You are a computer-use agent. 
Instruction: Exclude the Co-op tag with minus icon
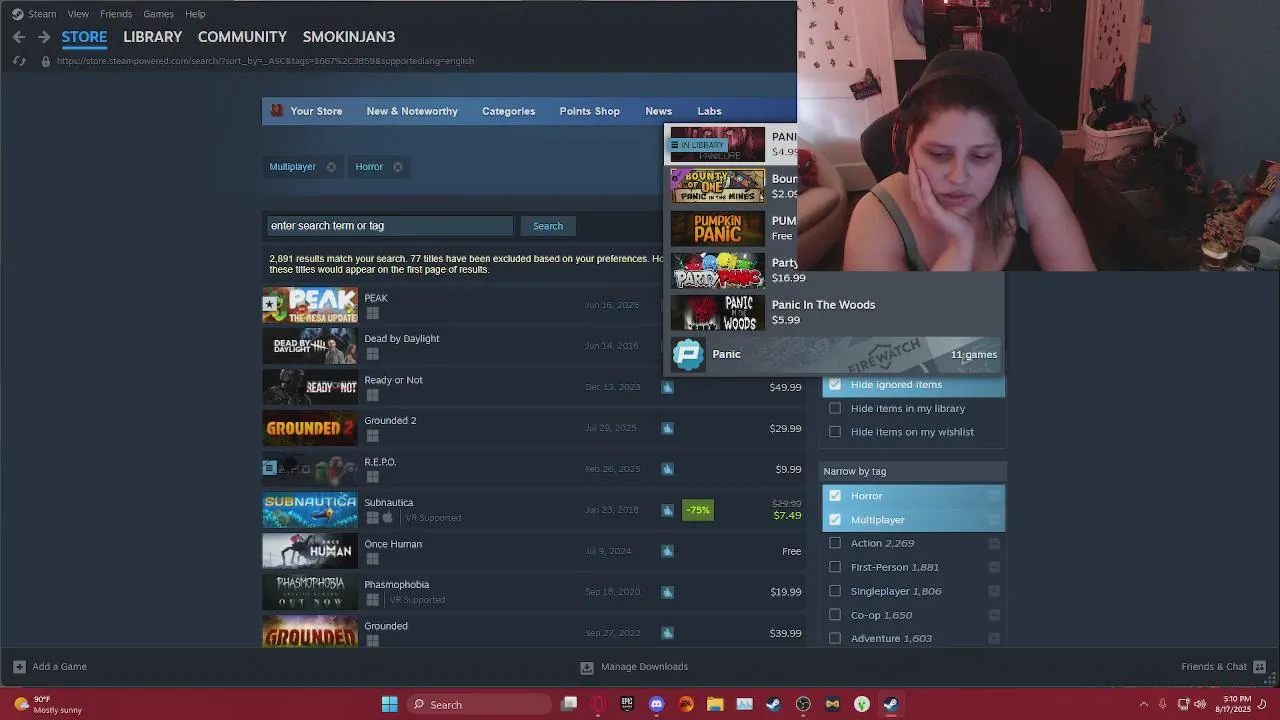[x=994, y=615]
